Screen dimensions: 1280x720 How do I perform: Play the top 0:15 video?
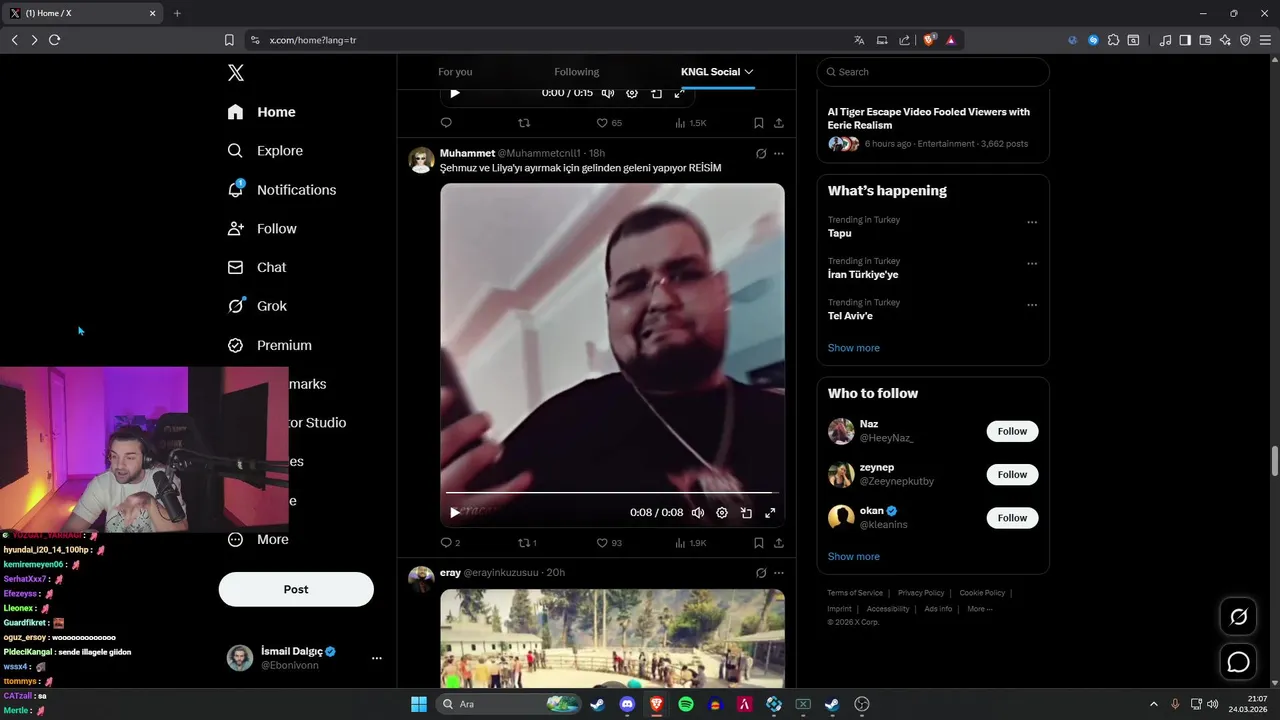coord(455,93)
